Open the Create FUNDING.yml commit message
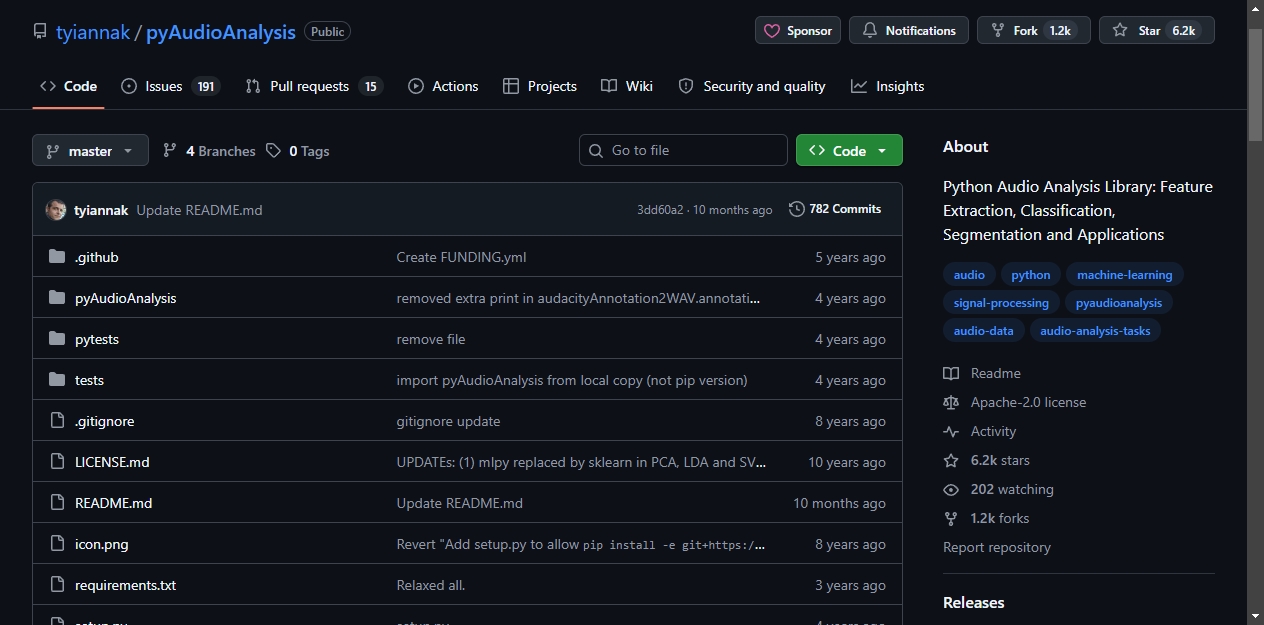Viewport: 1264px width, 625px height. 461,257
